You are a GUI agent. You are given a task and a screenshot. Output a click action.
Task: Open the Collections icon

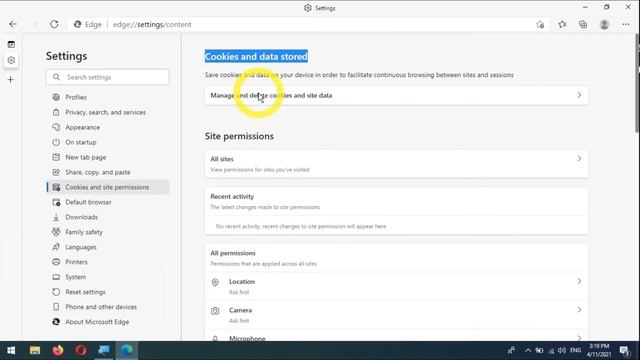(583, 24)
